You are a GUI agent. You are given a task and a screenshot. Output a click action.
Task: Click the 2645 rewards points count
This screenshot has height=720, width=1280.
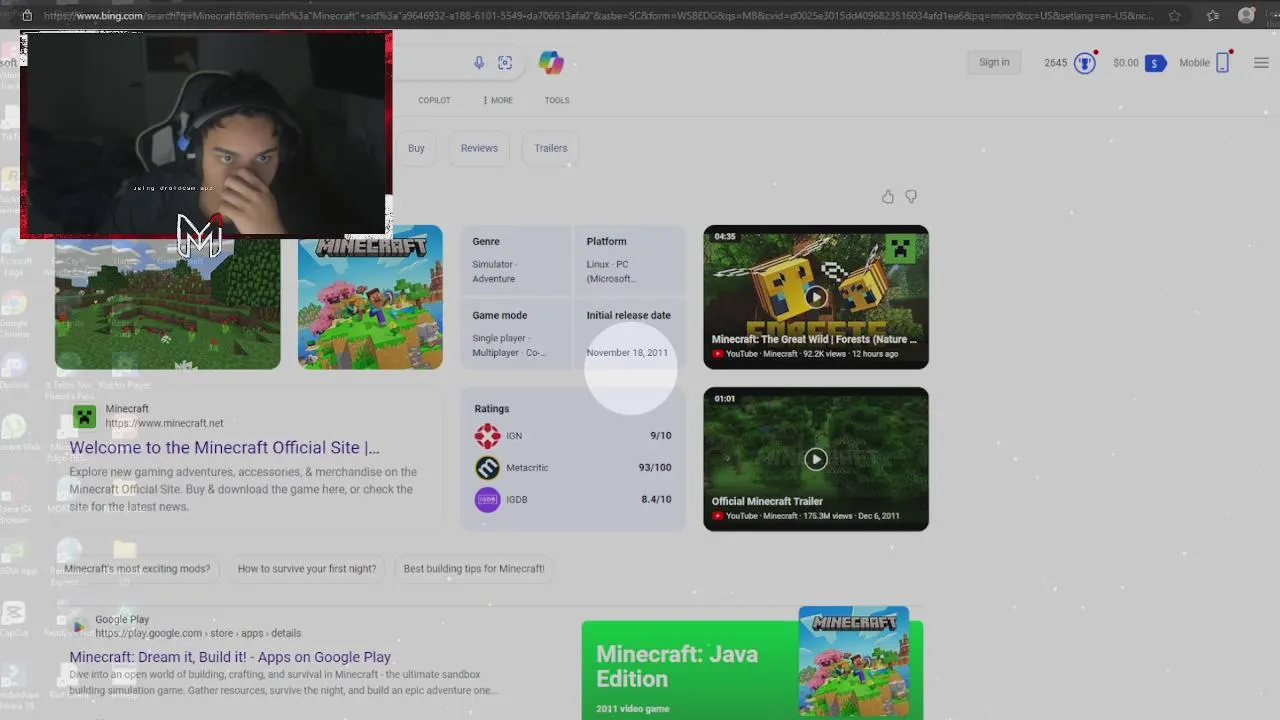1056,63
